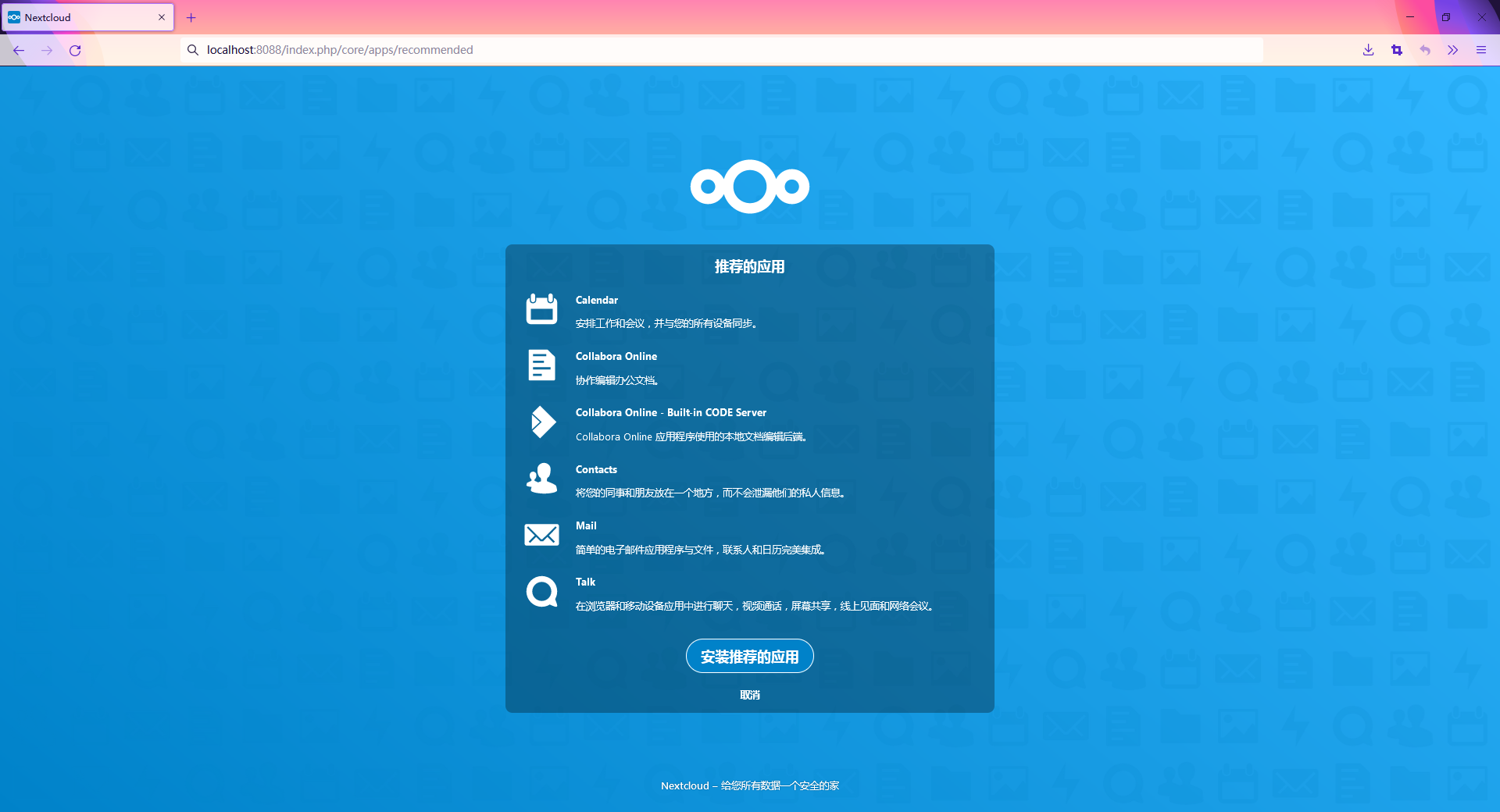This screenshot has height=812, width=1500.
Task: Click the search icon in the address bar
Action: (193, 50)
